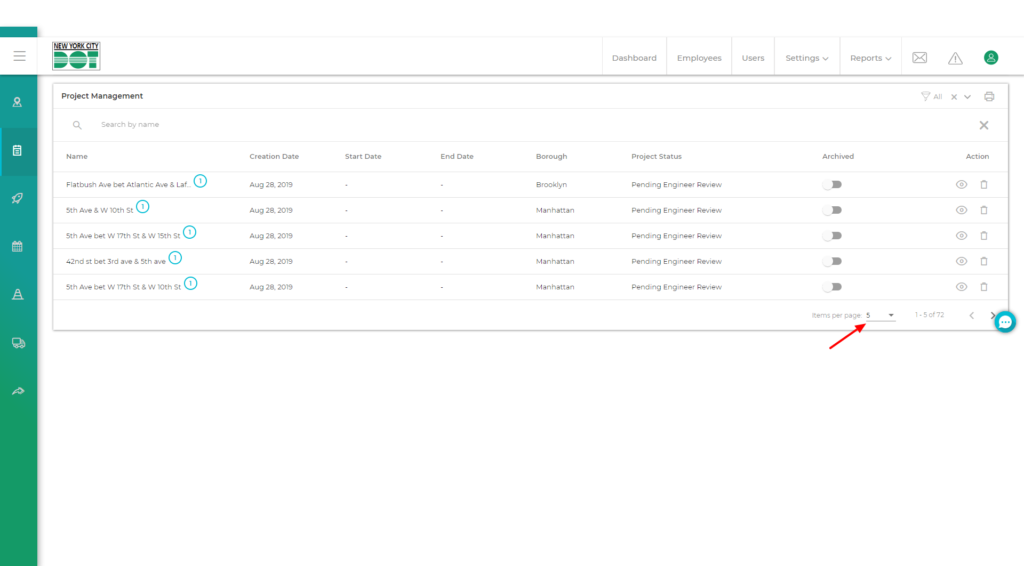Open the live chat bubble
The image size is (1024, 566).
1005,322
